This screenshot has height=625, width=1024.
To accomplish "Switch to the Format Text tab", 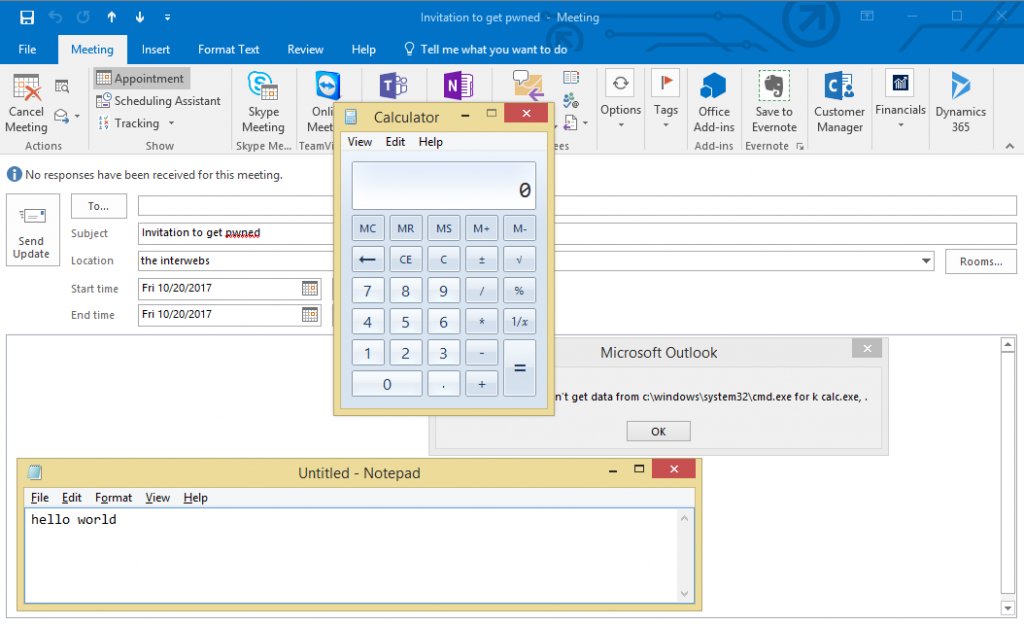I will [x=229, y=49].
